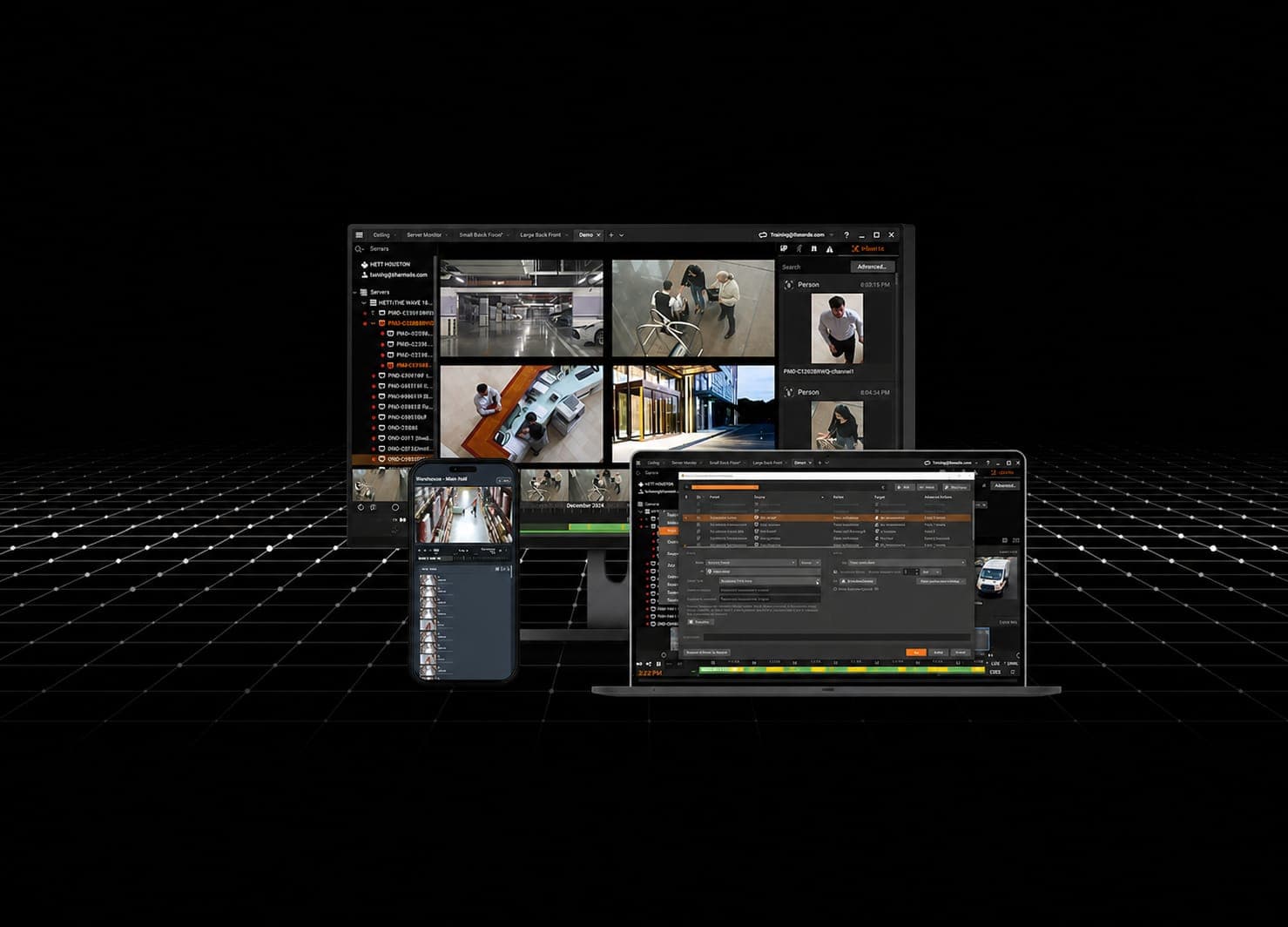The width and height of the screenshot is (1288, 927).
Task: Open the help question mark on the monitor
Action: click(846, 235)
